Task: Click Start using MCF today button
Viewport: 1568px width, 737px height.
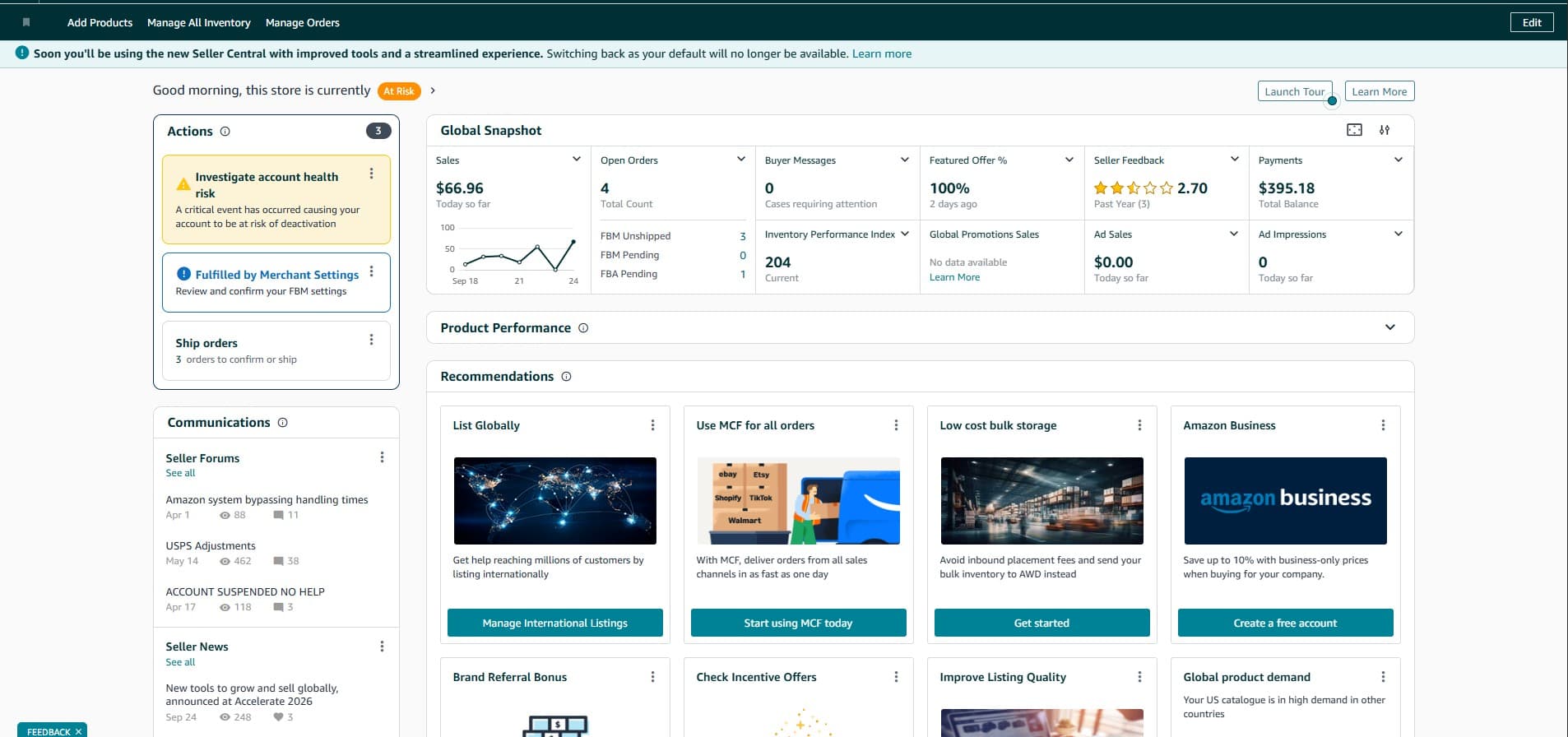Action: pos(799,623)
